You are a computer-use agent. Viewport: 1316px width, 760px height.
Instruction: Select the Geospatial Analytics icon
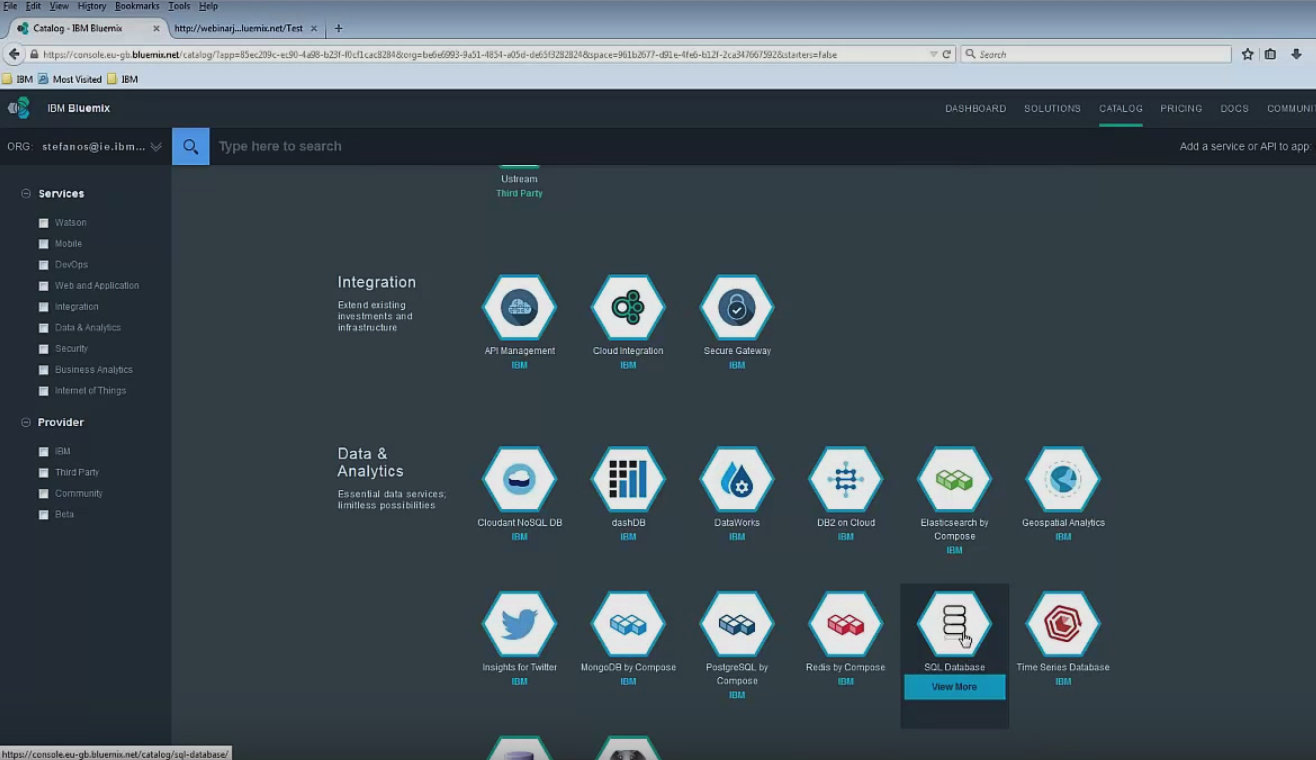click(1063, 480)
